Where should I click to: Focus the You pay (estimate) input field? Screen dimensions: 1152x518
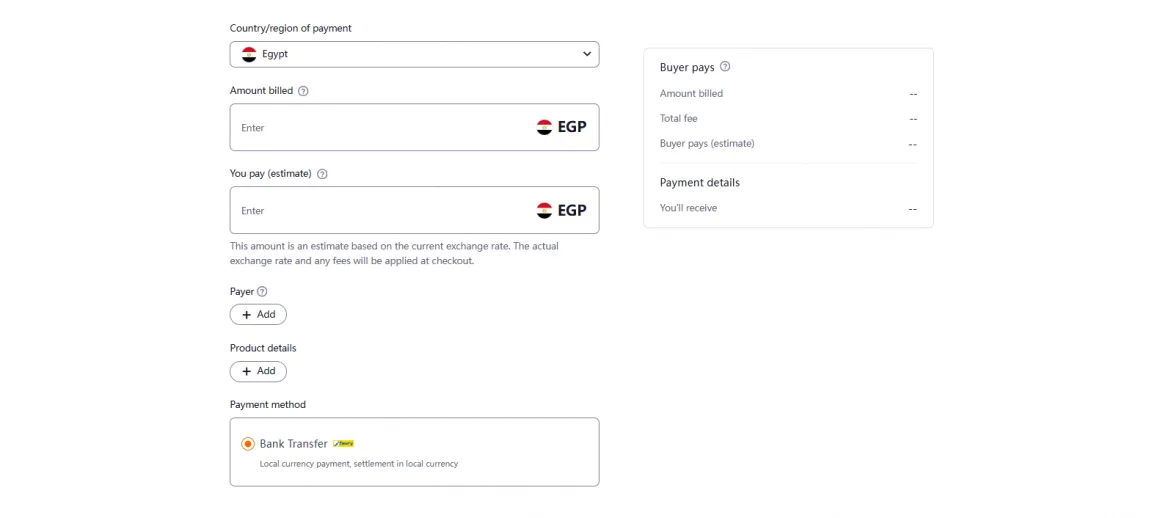tap(380, 211)
